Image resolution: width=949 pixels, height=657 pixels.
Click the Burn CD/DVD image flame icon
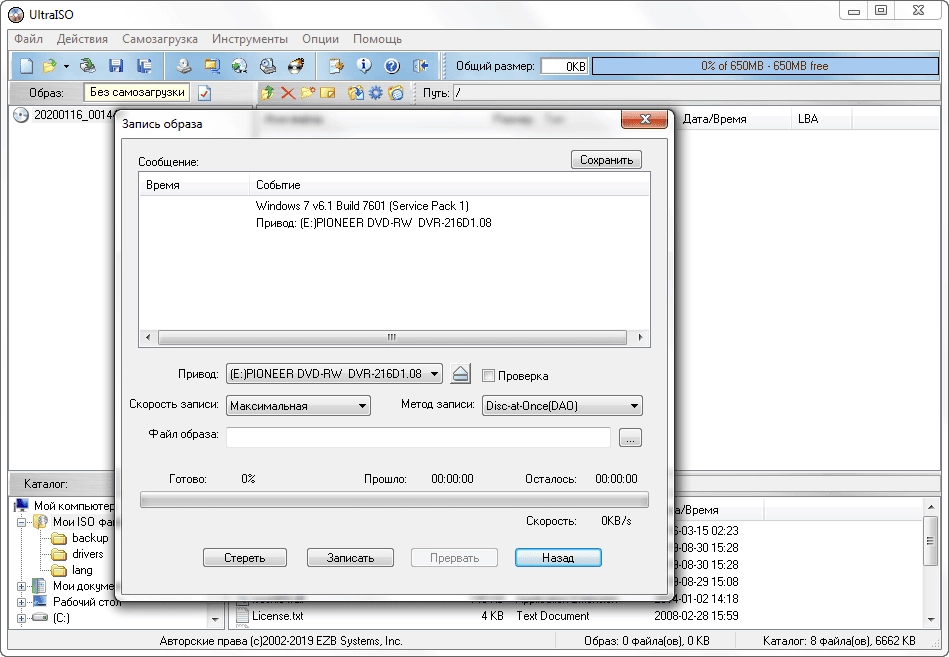coord(296,66)
